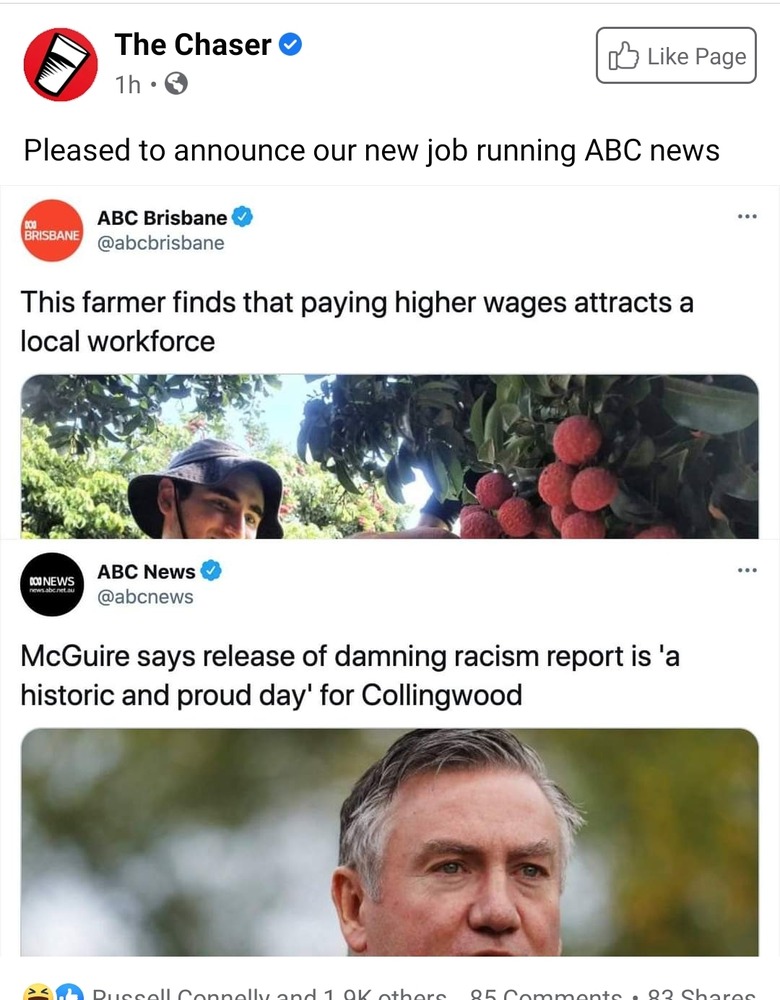Click the post timestamp 1h

pyautogui.click(x=128, y=84)
